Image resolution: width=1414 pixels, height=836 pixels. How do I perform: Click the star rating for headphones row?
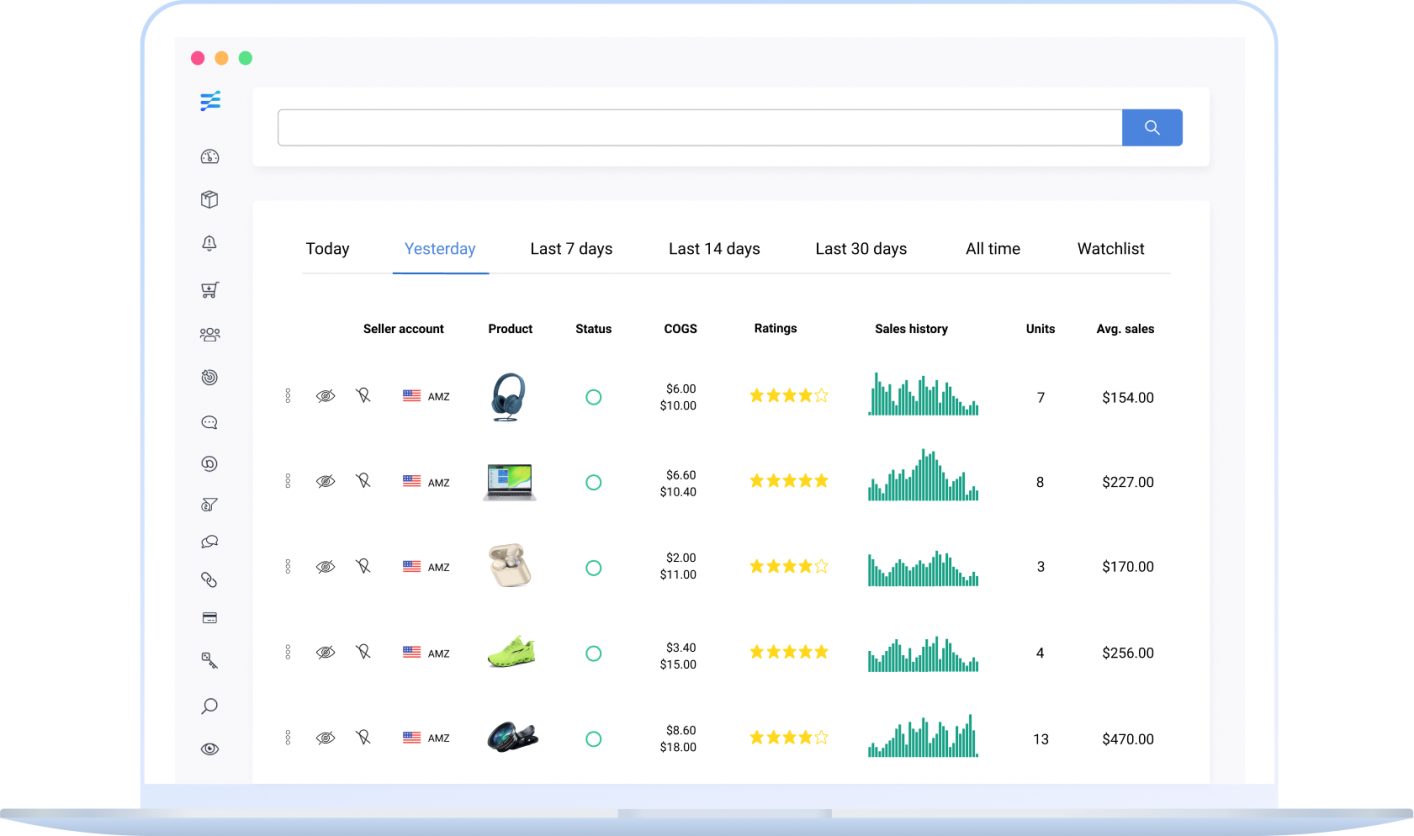click(x=789, y=396)
